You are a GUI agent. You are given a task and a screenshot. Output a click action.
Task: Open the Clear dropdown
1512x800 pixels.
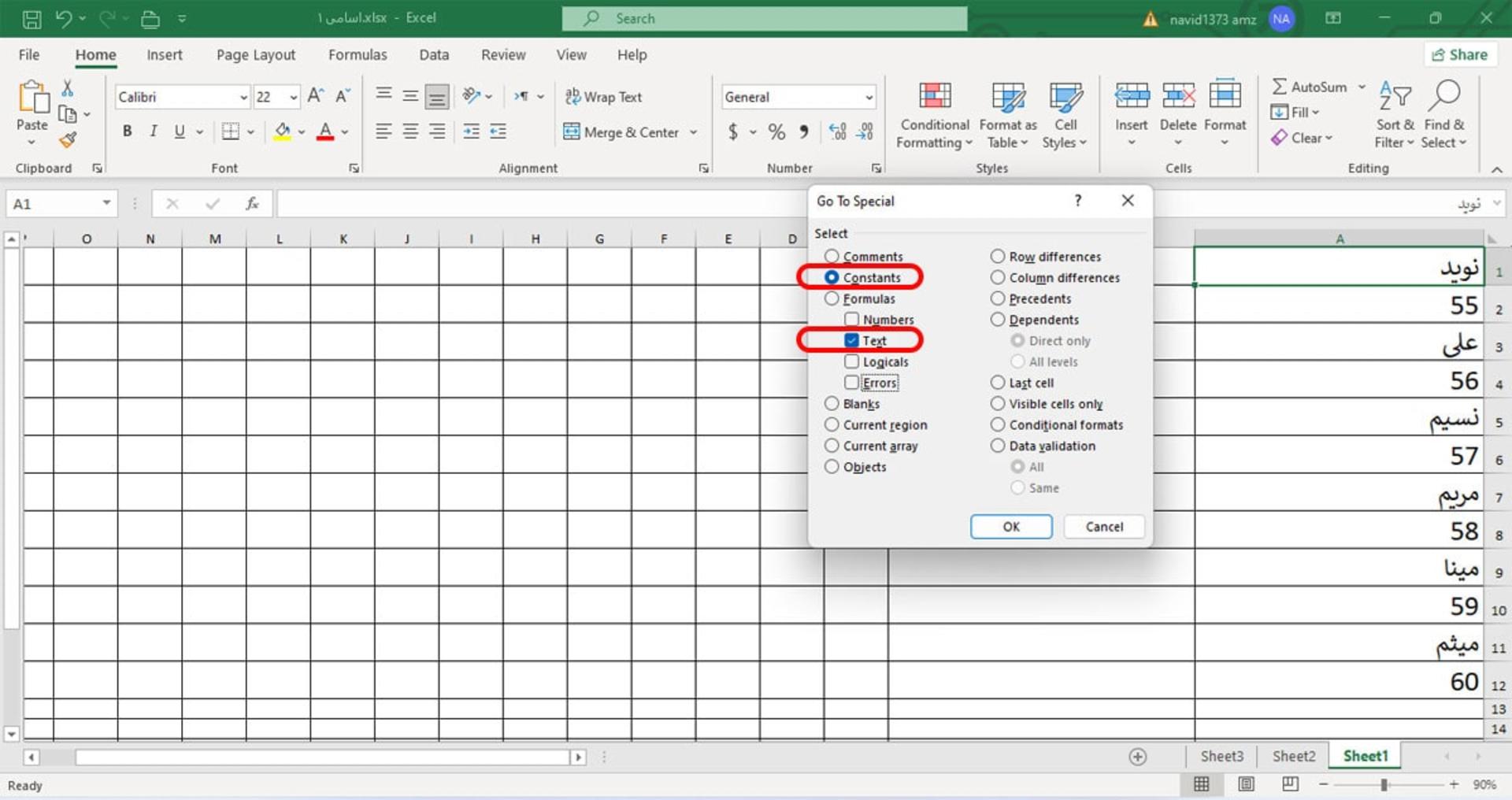(x=1302, y=138)
